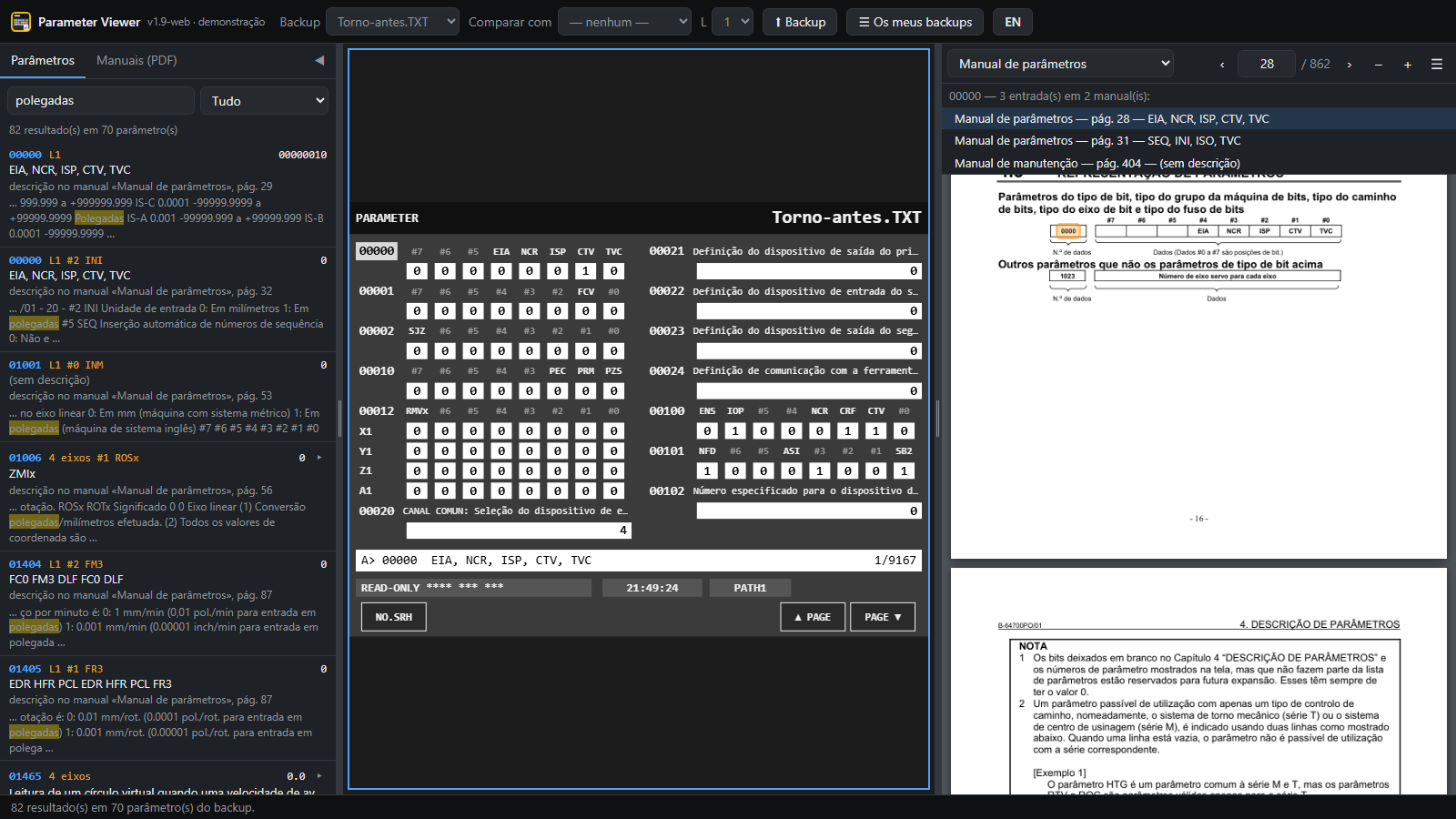Screen dimensions: 1456x819
Task: Select parameter number 00000 on the screen
Action: pos(377,251)
